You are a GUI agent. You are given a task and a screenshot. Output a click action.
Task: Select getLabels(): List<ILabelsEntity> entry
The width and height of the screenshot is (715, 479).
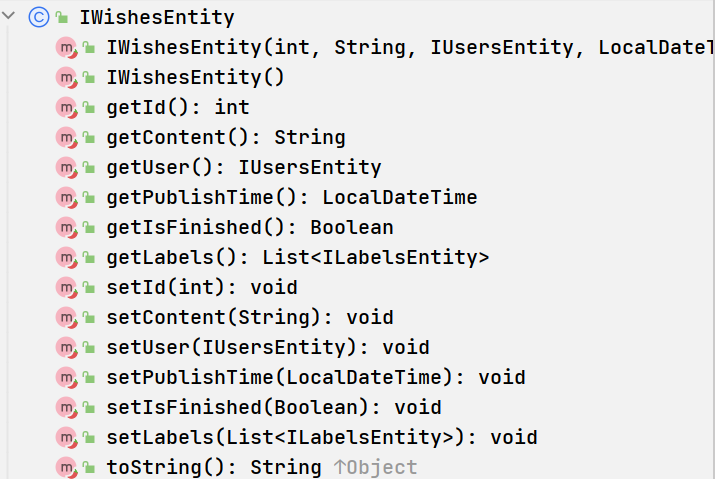point(298,258)
